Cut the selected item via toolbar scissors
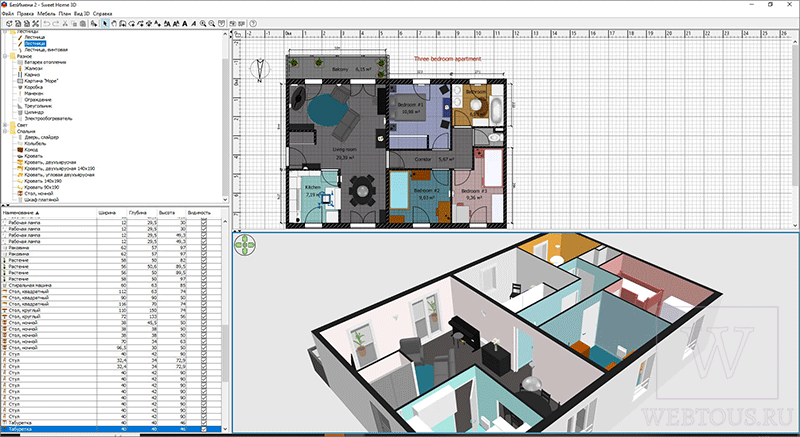Screen dimensions: 800x437 tap(65, 23)
